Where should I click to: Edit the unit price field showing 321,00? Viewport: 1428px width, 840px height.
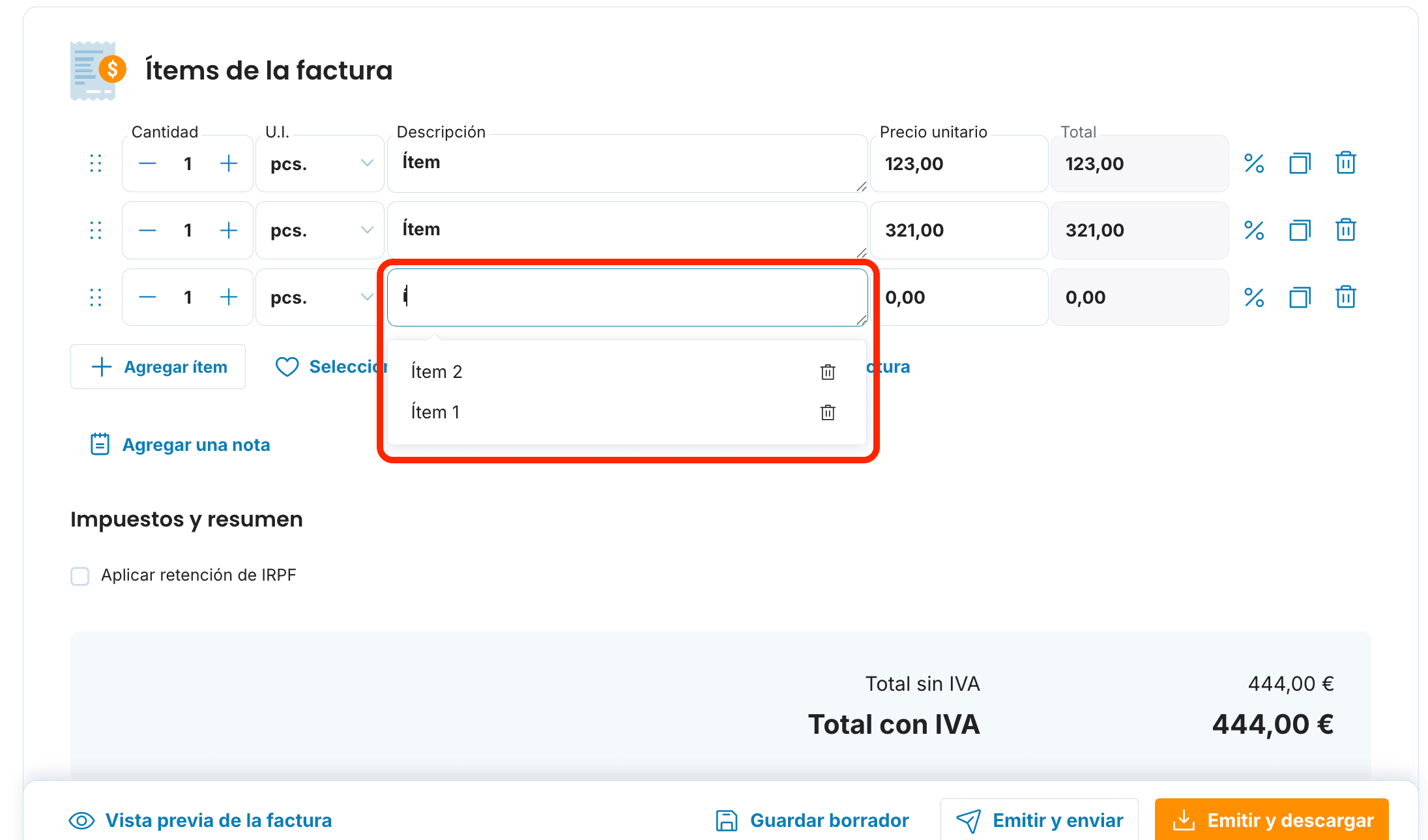coord(959,230)
